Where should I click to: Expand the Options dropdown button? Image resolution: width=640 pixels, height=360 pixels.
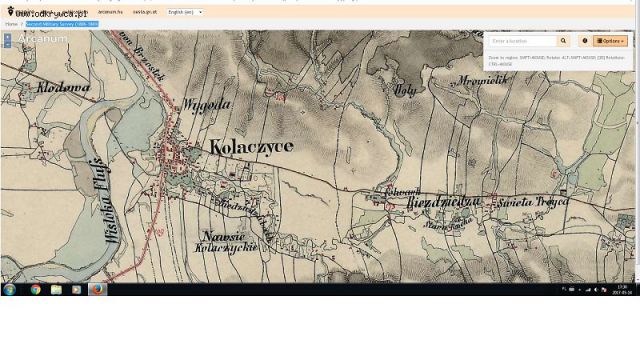pos(611,41)
